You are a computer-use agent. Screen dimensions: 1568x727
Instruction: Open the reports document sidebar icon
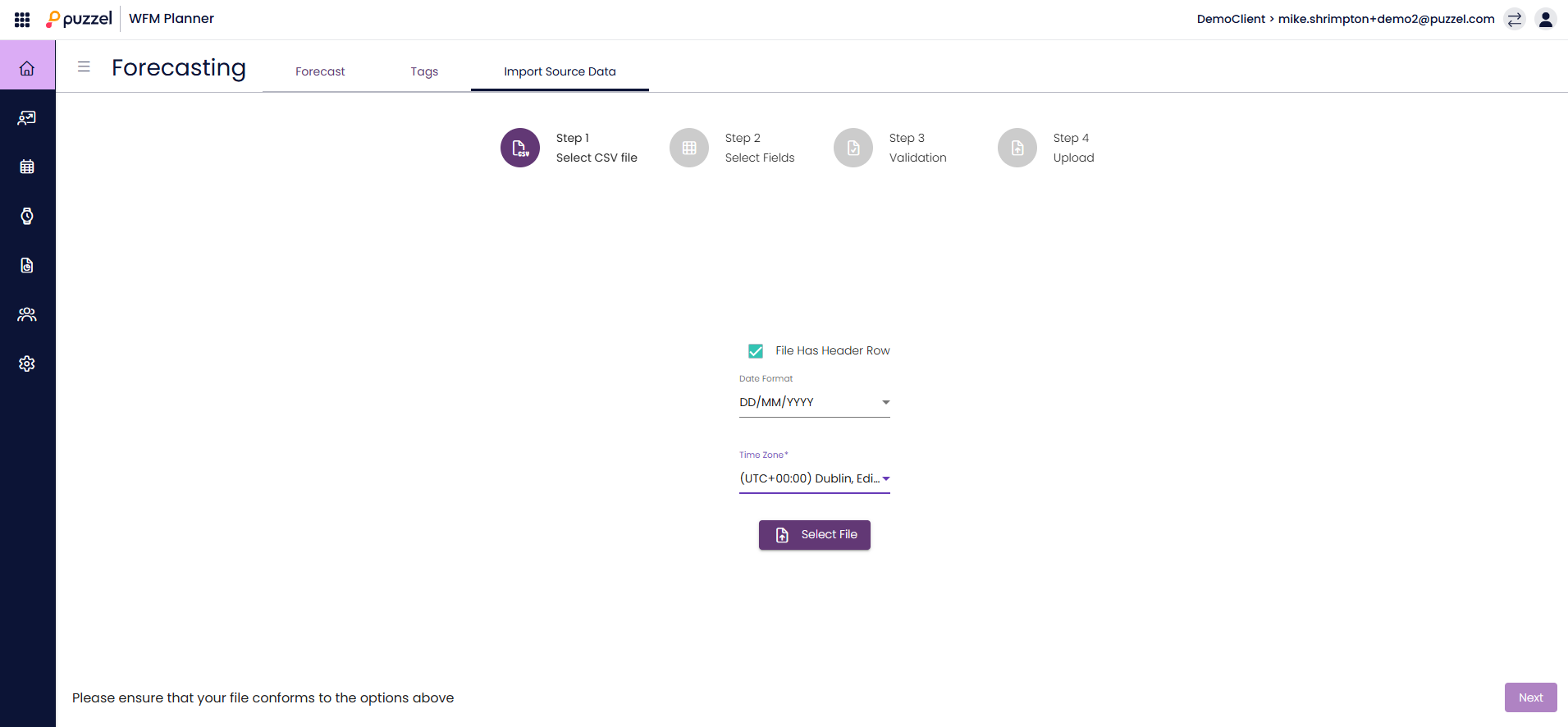click(x=27, y=265)
